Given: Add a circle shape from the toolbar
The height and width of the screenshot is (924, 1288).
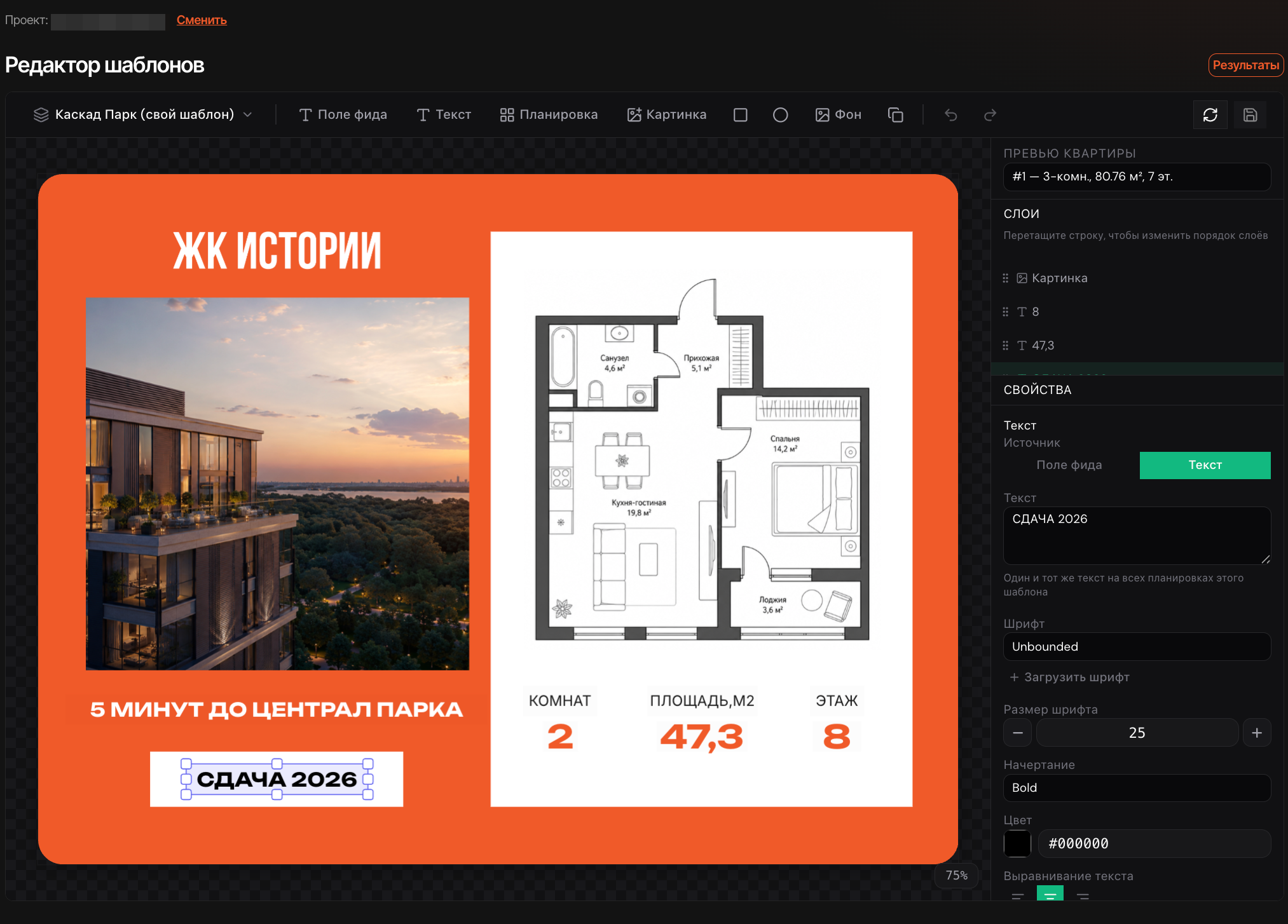Looking at the screenshot, I should tap(780, 115).
